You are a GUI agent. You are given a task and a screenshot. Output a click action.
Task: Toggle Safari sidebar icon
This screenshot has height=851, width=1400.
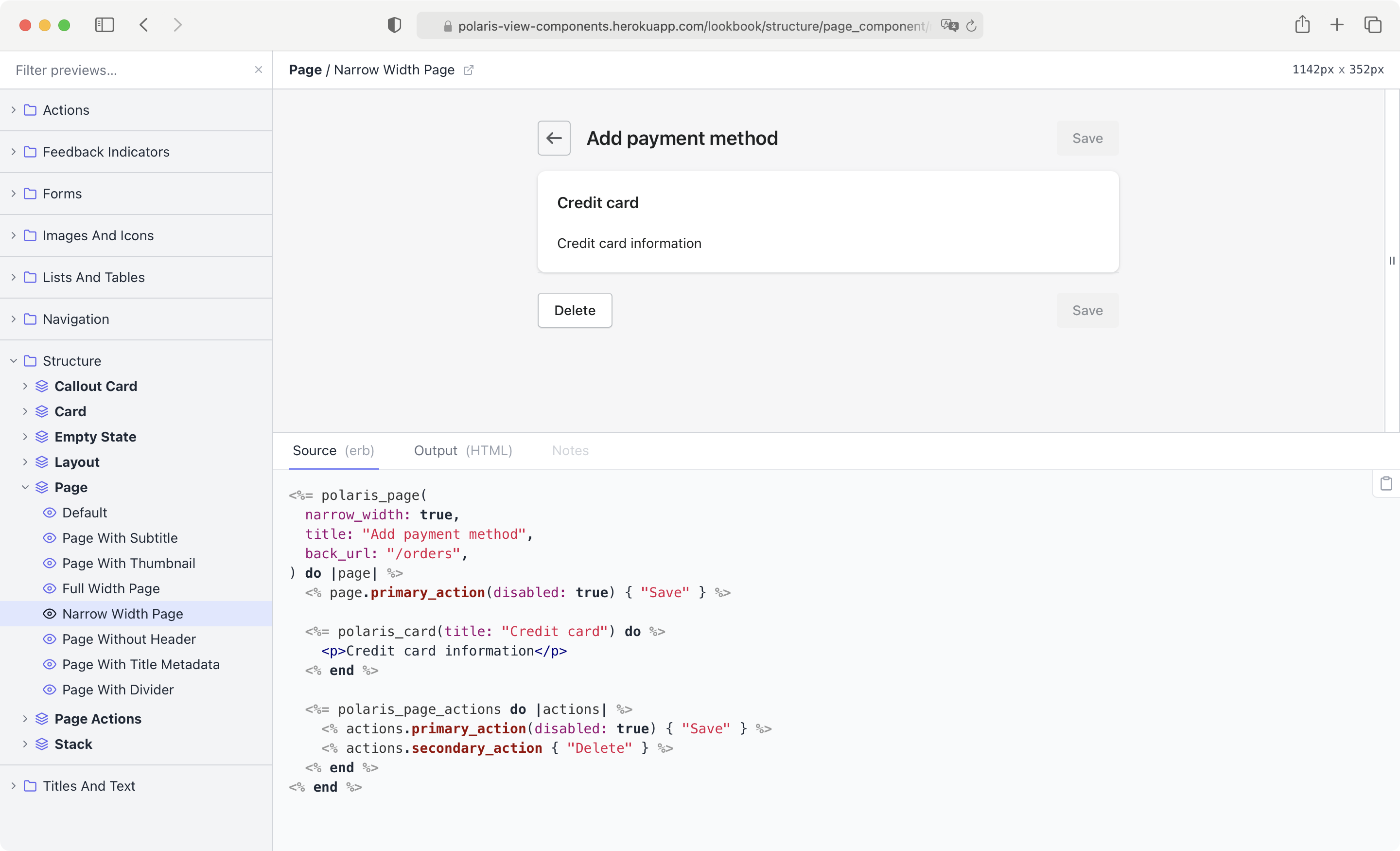pyautogui.click(x=105, y=25)
